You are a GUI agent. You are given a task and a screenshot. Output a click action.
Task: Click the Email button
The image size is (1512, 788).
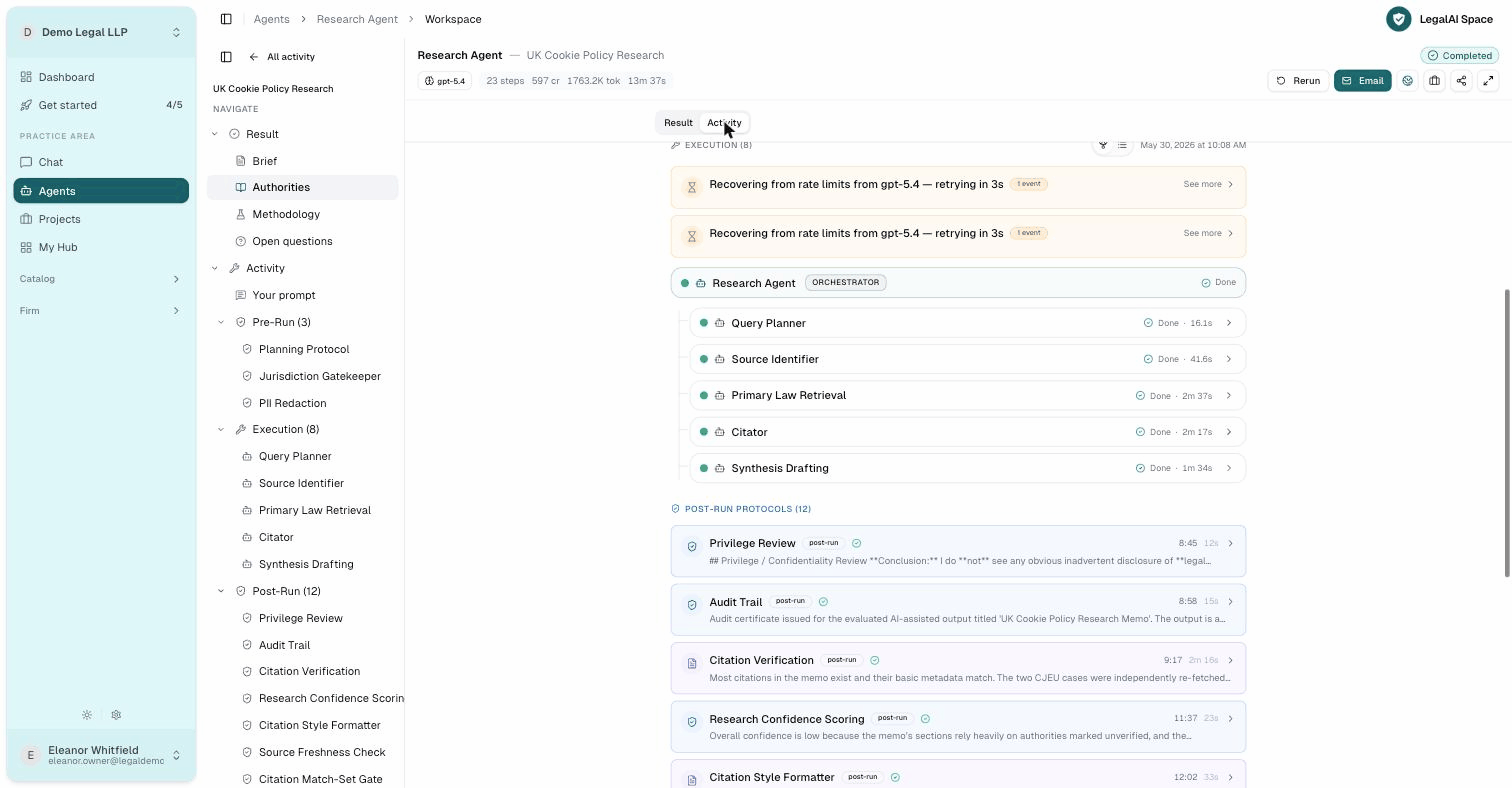(x=1362, y=81)
